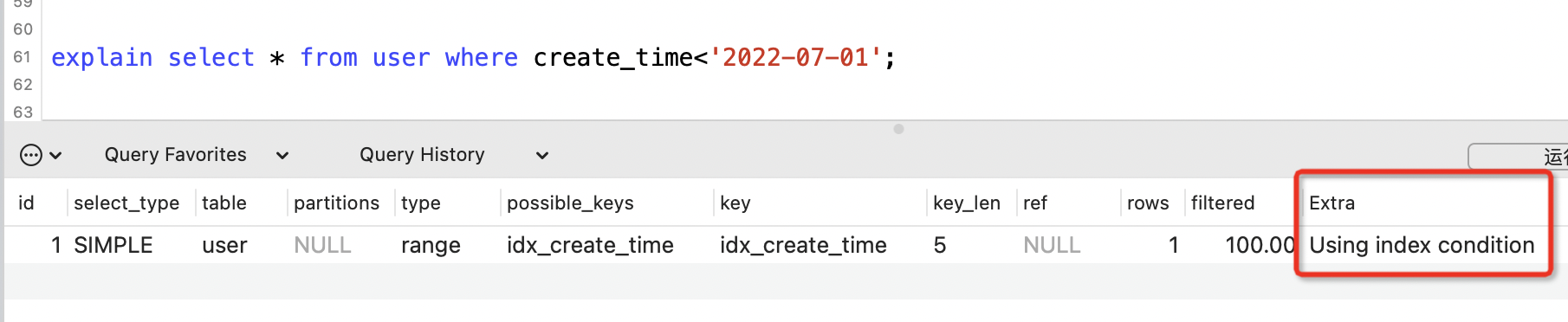
Task: Click the NULL value under partitions
Action: [322, 245]
